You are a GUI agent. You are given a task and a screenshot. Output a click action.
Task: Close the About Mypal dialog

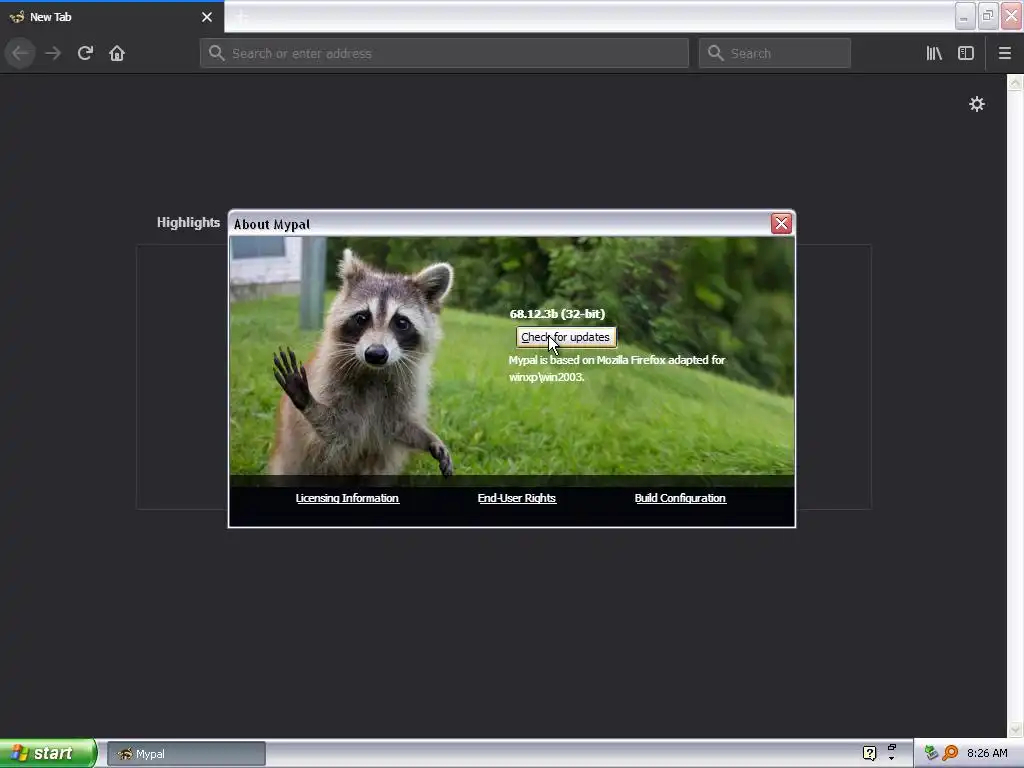pos(781,223)
